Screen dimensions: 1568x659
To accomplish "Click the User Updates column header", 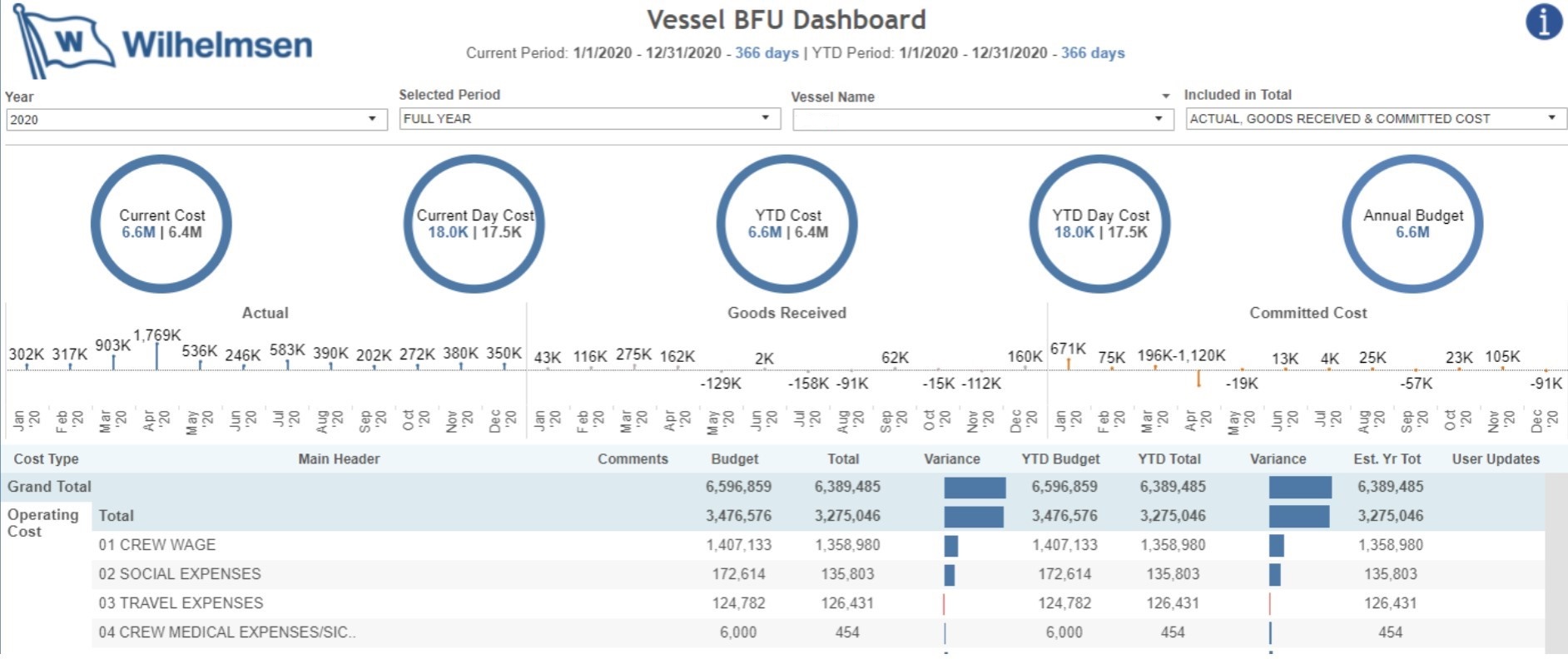I will 1495,459.
